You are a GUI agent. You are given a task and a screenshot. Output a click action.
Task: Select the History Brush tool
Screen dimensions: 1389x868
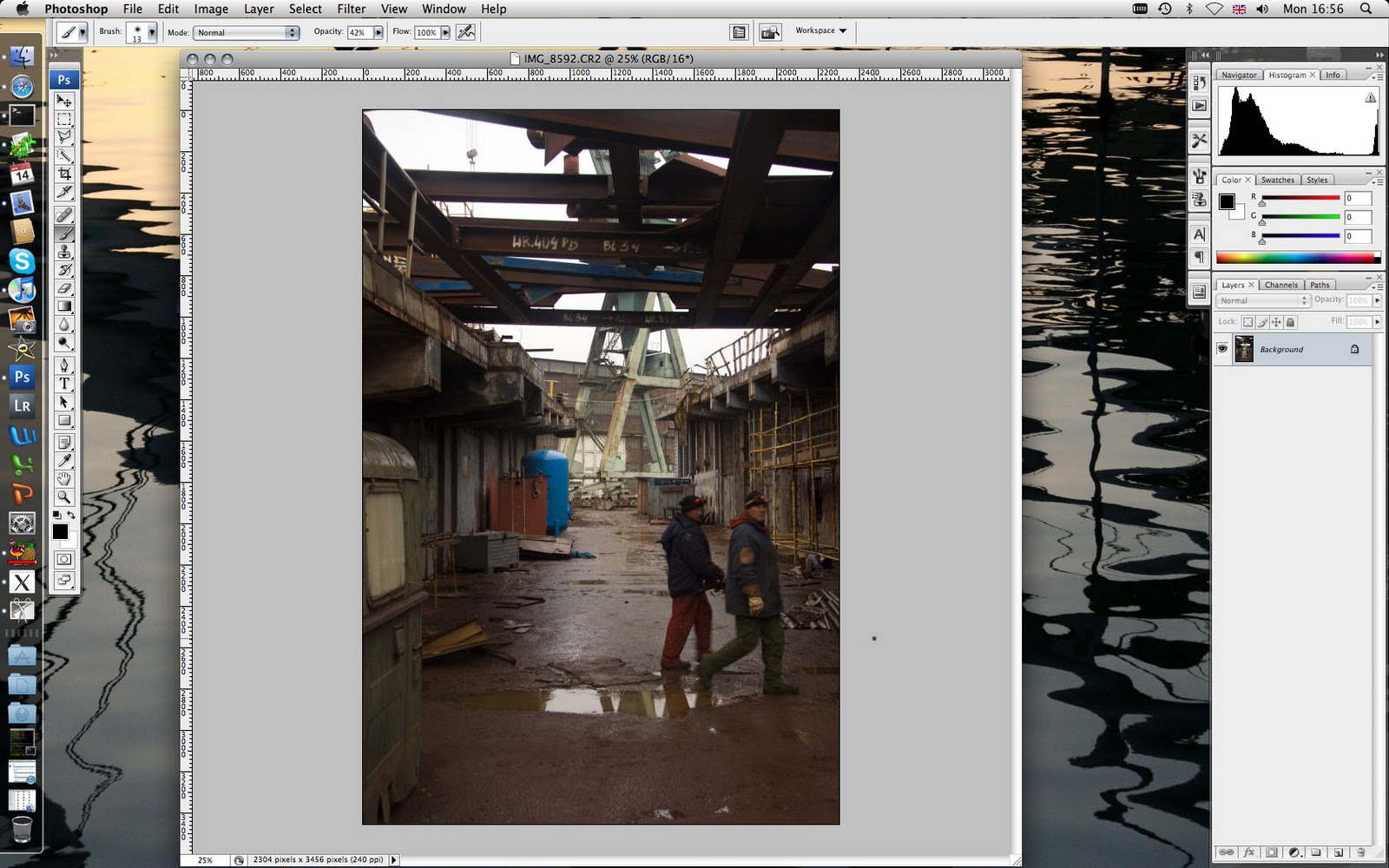[x=64, y=270]
